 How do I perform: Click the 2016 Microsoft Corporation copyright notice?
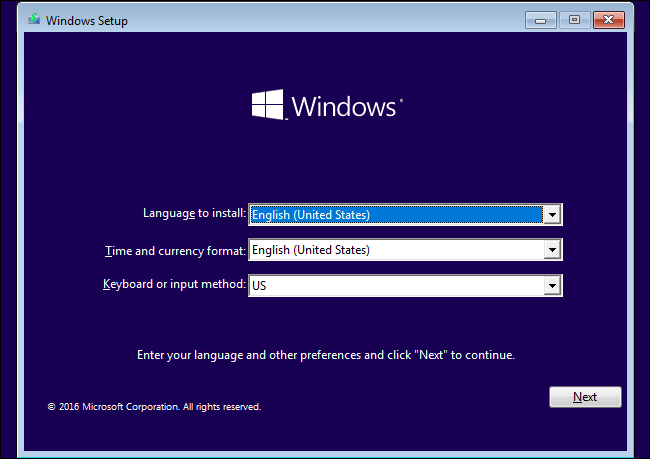point(154,407)
